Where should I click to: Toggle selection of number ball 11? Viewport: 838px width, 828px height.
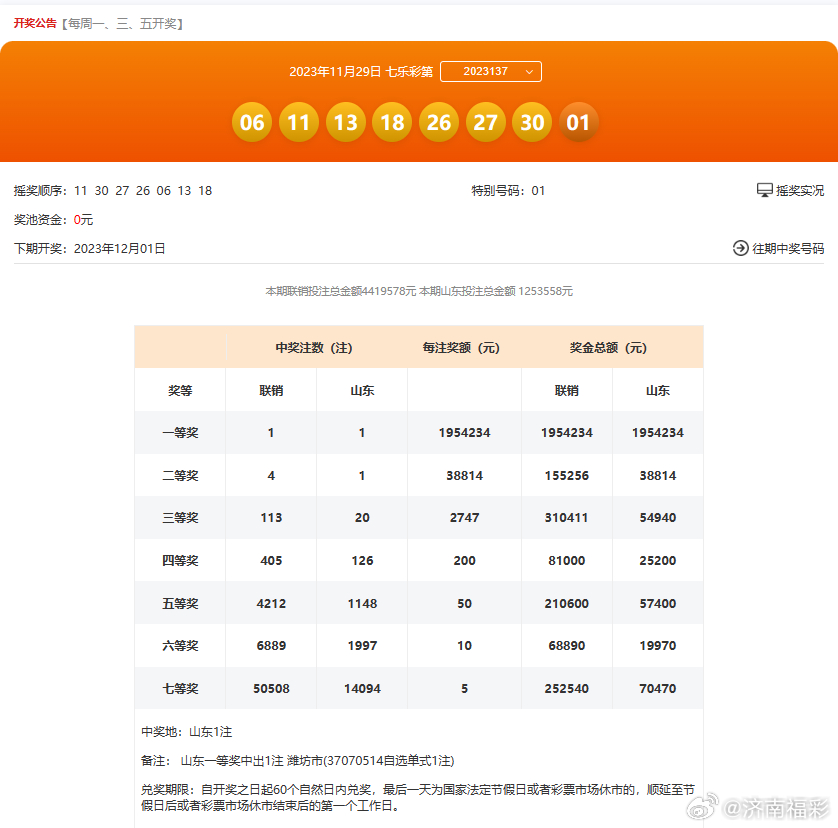click(x=299, y=122)
